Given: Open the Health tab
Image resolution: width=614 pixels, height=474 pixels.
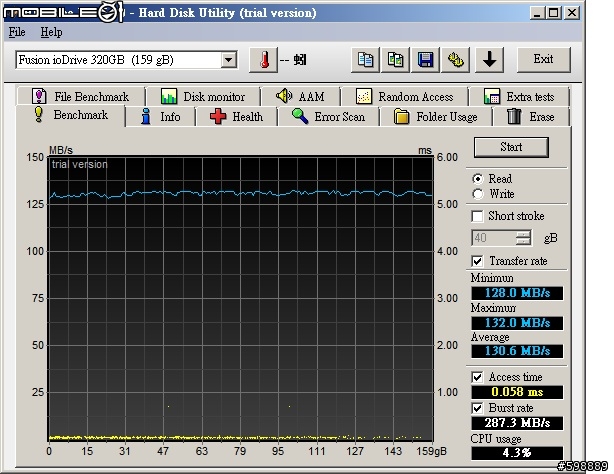Looking at the screenshot, I should [237, 117].
